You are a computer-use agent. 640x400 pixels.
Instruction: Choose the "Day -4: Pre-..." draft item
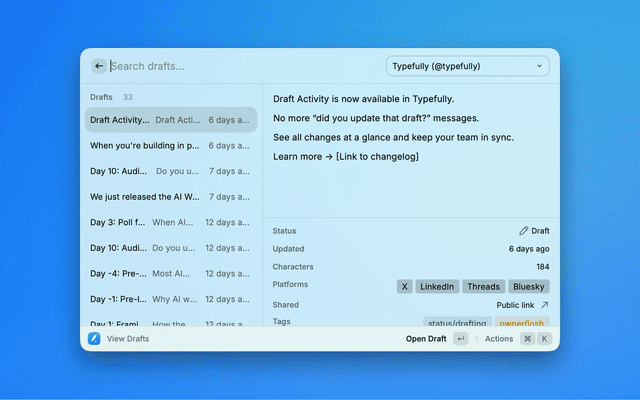click(x=169, y=273)
